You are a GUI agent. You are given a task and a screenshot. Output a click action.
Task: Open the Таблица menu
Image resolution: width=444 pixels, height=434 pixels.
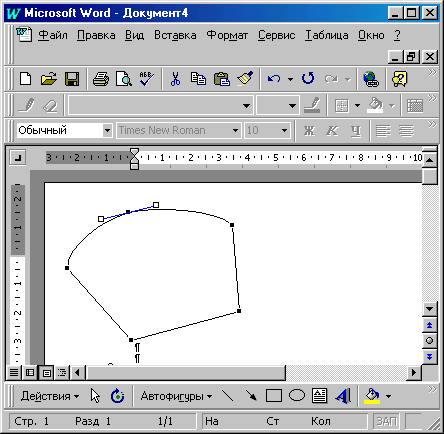coord(327,35)
